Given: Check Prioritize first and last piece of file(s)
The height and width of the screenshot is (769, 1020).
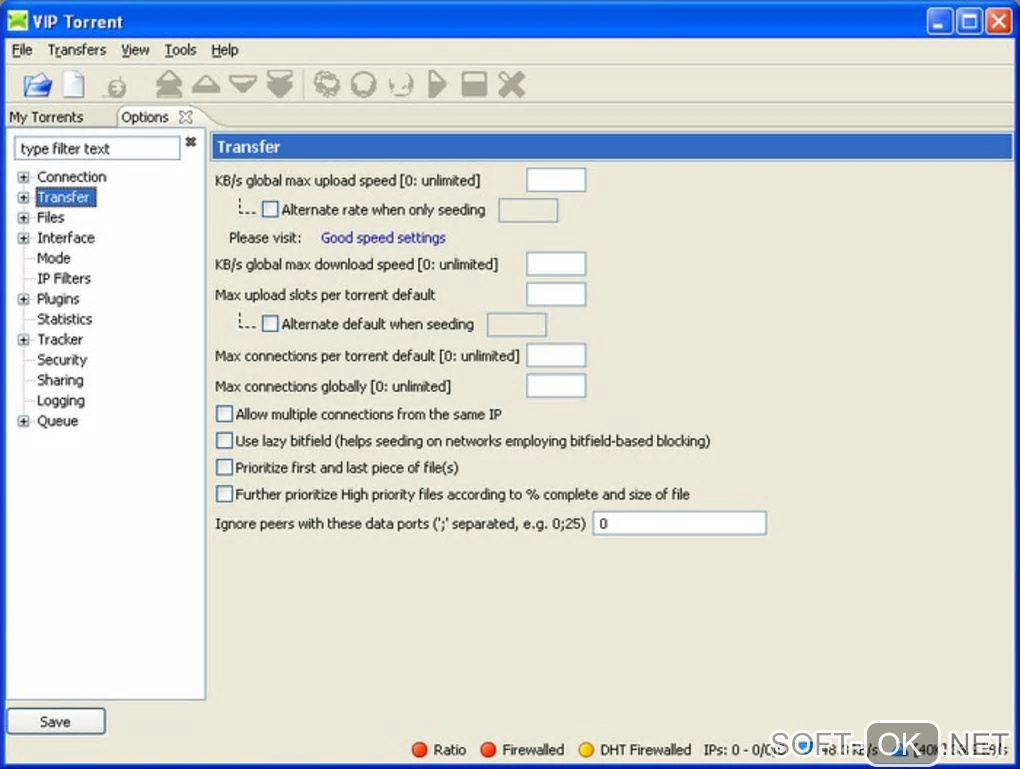Looking at the screenshot, I should coord(224,468).
